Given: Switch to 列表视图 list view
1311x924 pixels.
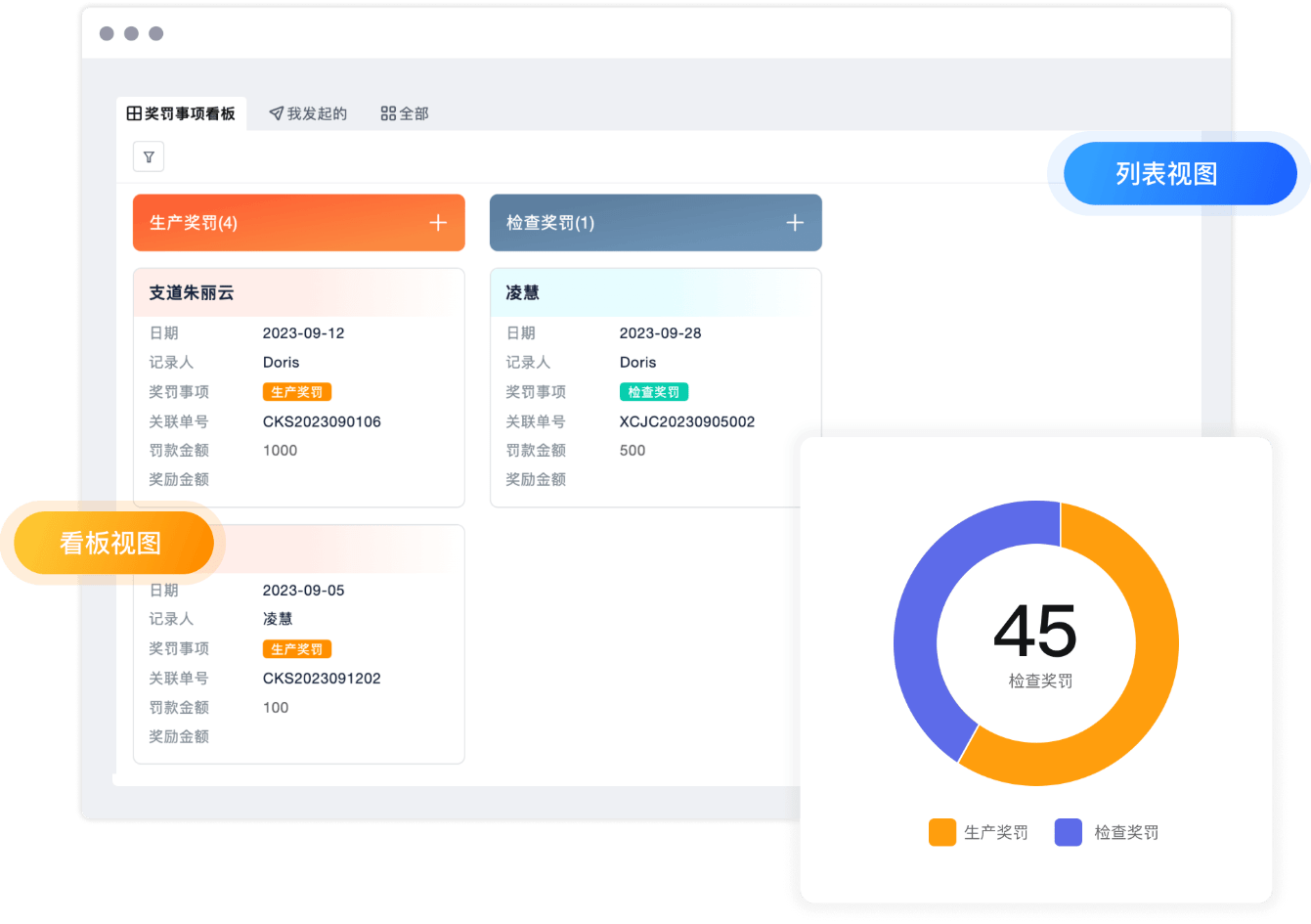Looking at the screenshot, I should [1166, 174].
